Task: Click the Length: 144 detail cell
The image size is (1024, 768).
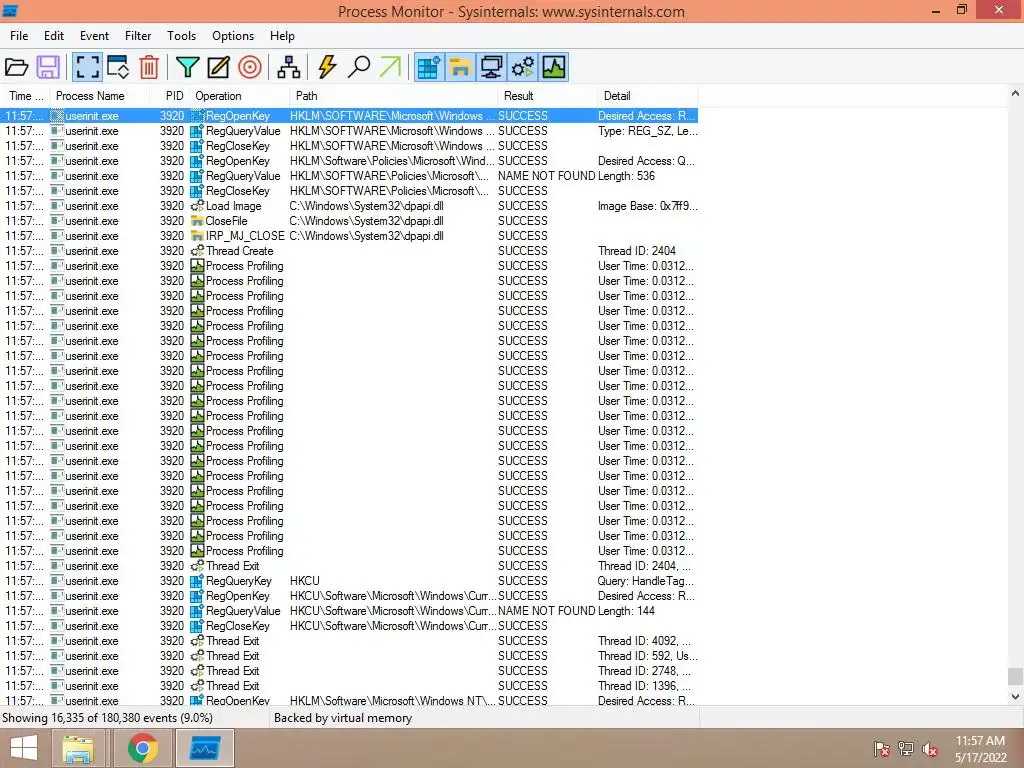Action: point(626,611)
